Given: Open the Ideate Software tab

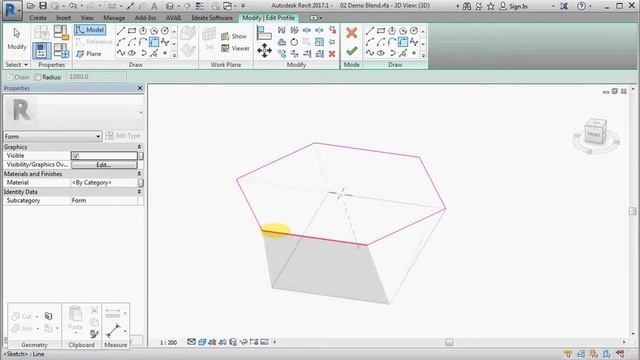Looking at the screenshot, I should pos(212,18).
